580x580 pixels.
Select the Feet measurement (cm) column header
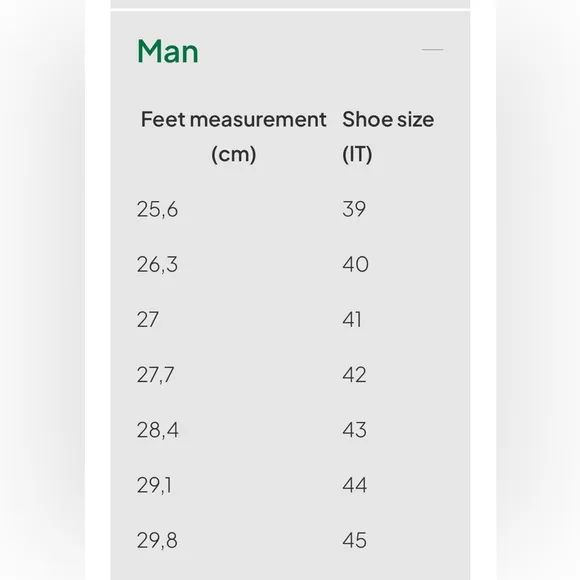coord(233,136)
